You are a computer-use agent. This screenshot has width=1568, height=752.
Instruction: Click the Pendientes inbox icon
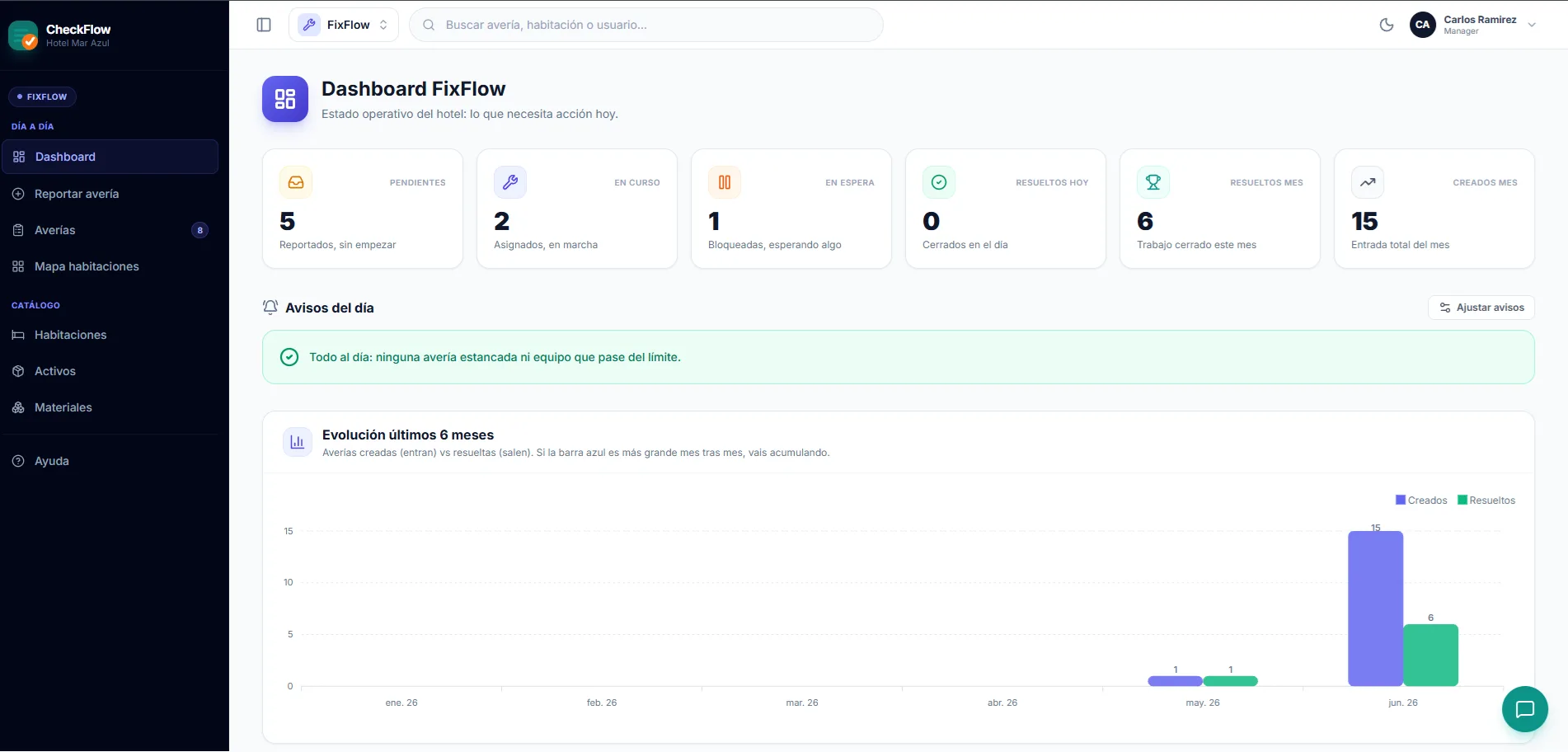click(x=296, y=182)
